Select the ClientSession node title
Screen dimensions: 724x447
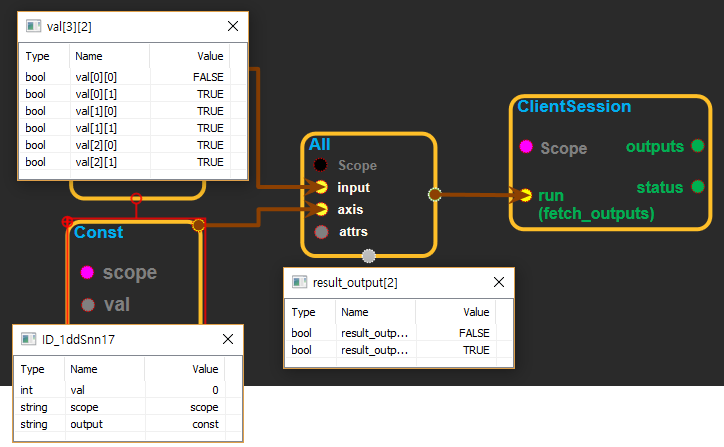pos(574,106)
